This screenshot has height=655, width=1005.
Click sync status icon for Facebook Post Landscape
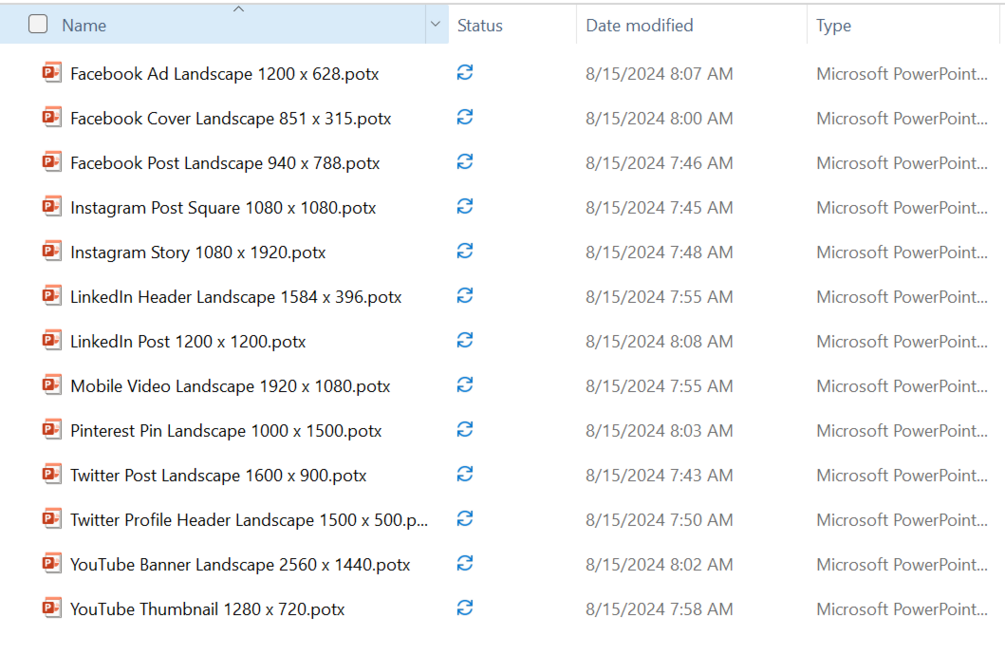point(465,162)
